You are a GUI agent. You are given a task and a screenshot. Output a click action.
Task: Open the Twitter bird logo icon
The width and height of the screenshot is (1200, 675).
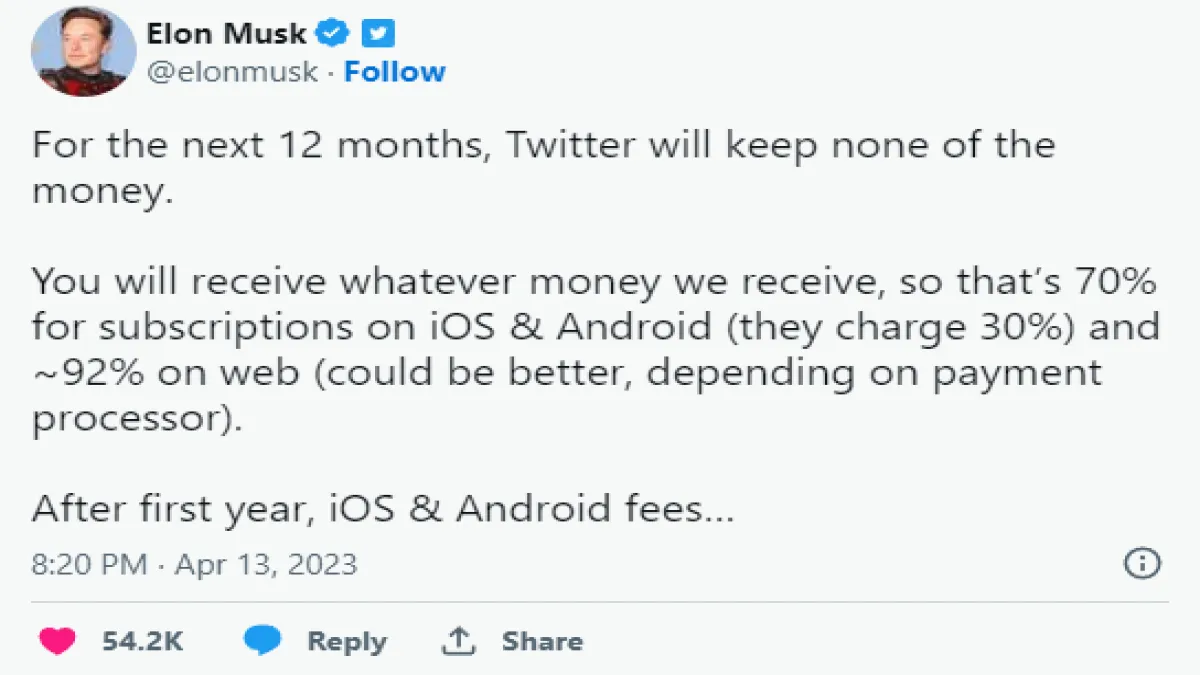click(x=377, y=34)
